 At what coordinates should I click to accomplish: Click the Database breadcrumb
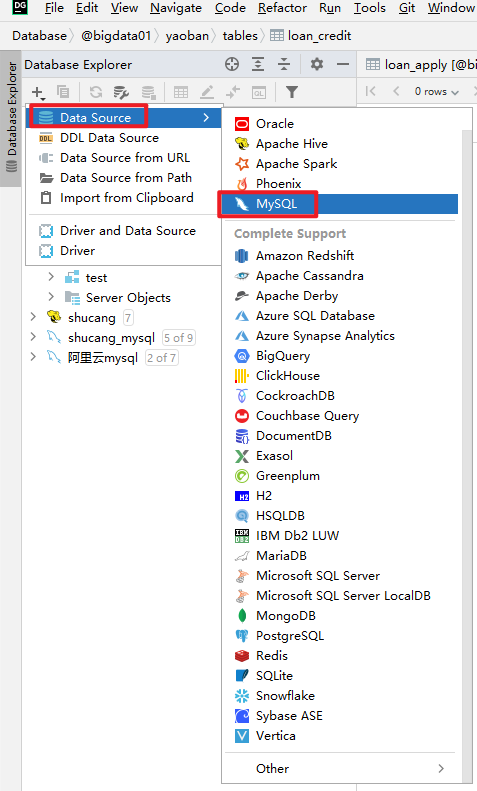tap(39, 36)
